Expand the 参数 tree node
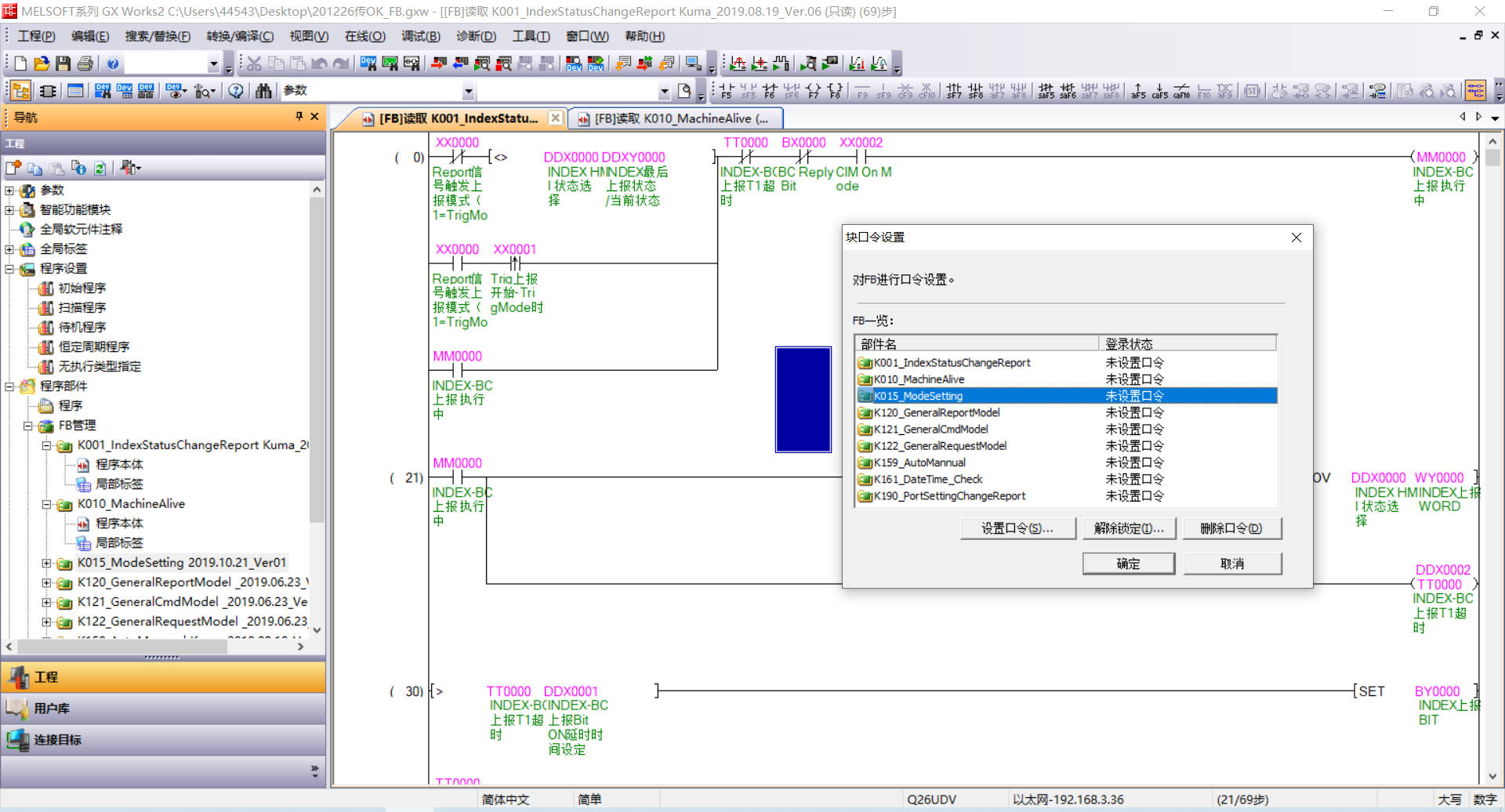 (x=9, y=190)
